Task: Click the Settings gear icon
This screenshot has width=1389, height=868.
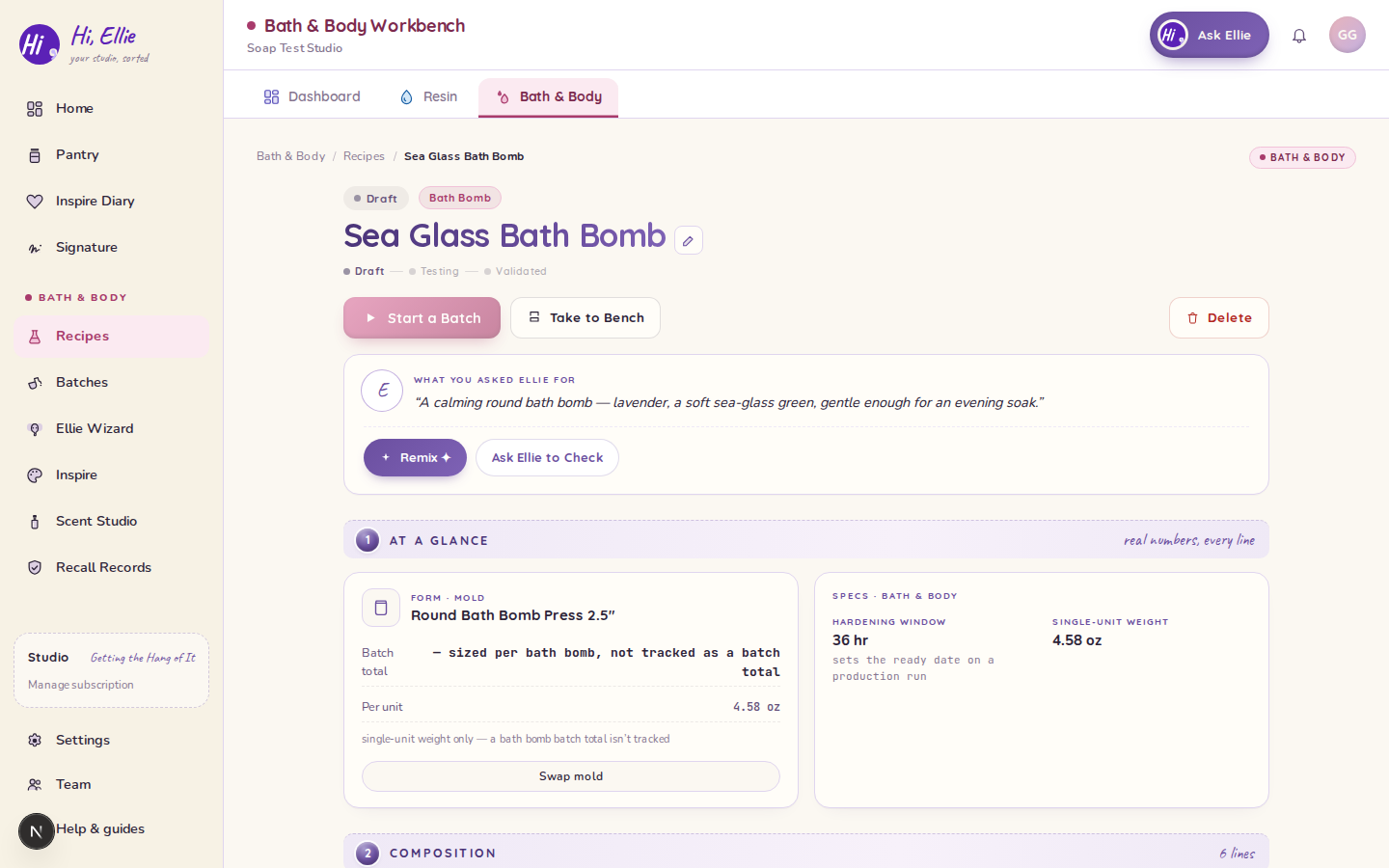Action: (35, 741)
